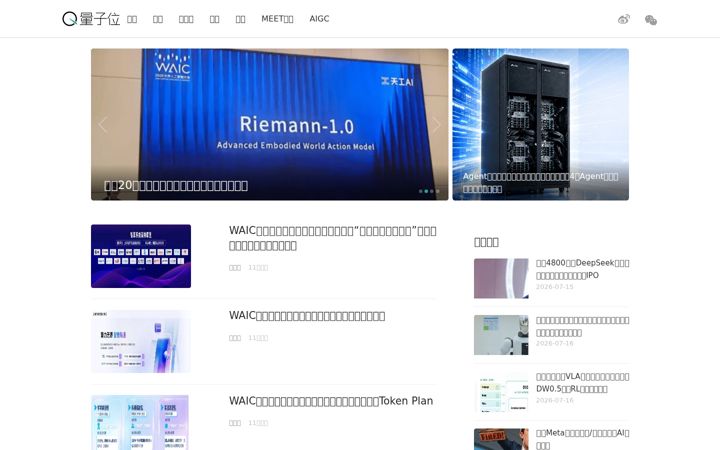Open the Weibo icon in header
This screenshot has height=450, width=720.
tap(624, 19)
